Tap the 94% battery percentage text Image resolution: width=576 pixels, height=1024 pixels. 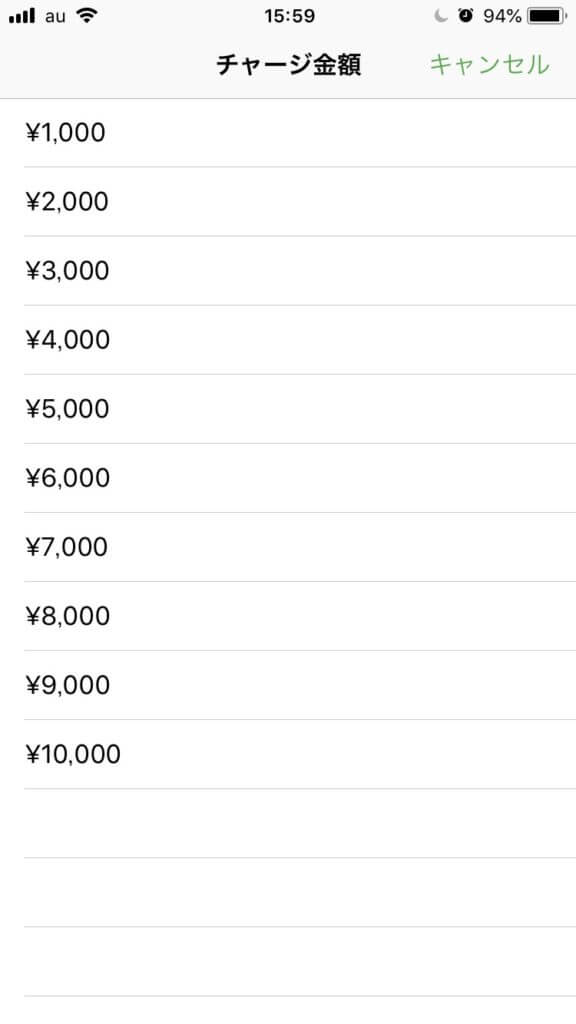click(x=502, y=16)
